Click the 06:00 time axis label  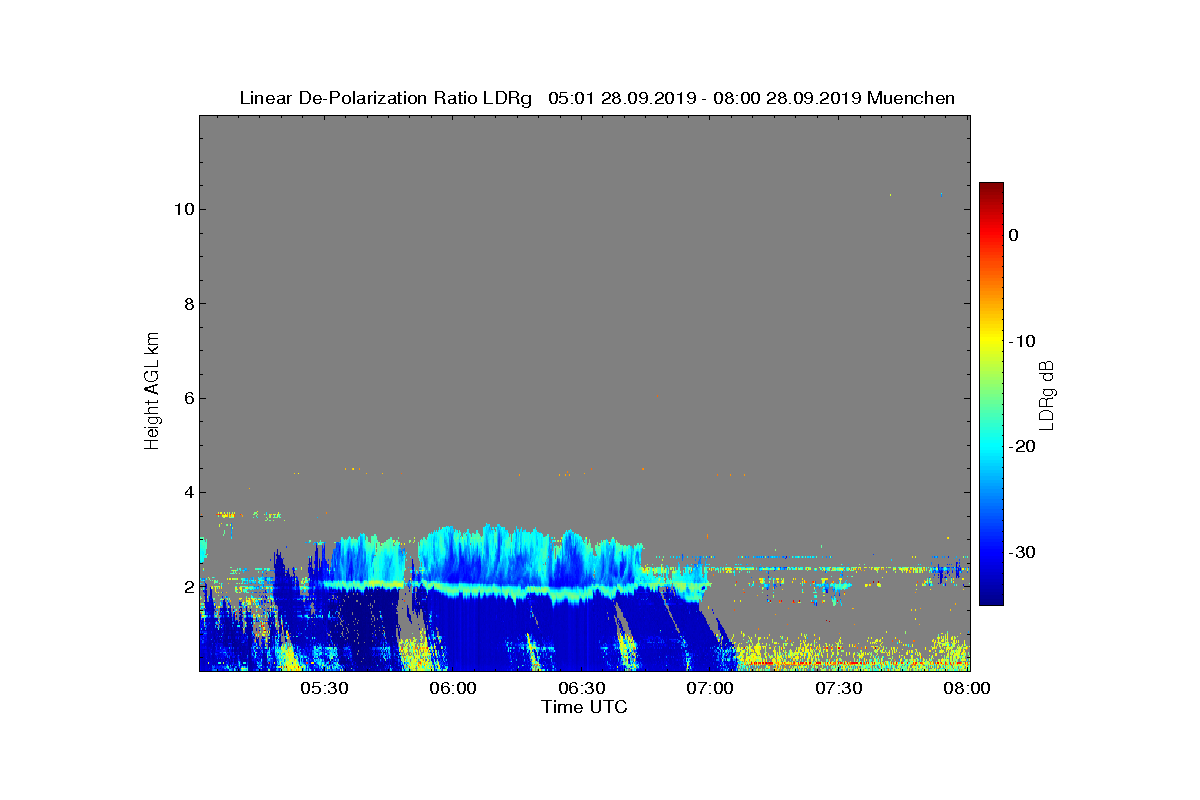[x=453, y=689]
